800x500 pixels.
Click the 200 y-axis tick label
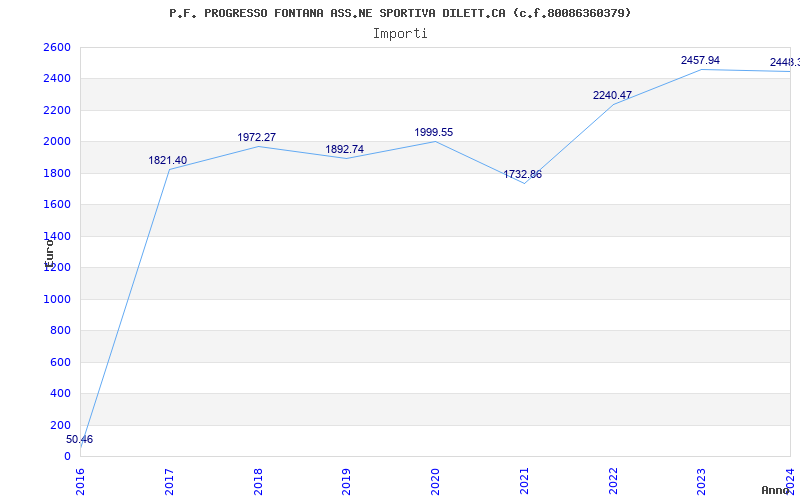tap(60, 426)
